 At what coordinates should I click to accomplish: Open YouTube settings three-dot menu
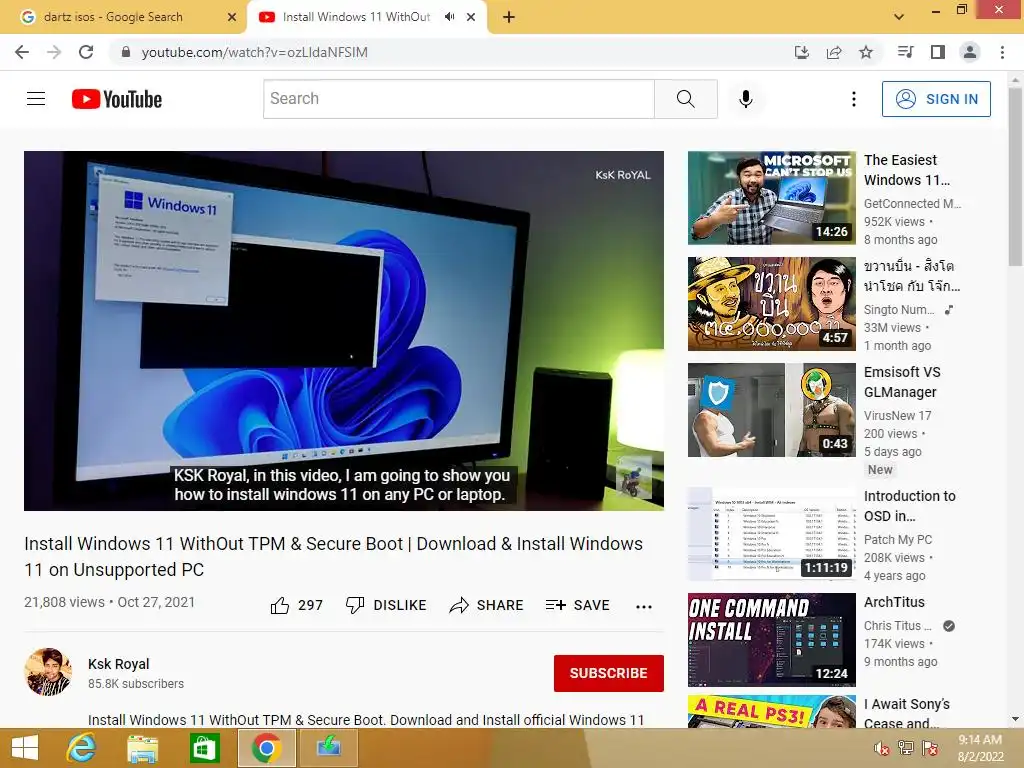click(x=854, y=99)
